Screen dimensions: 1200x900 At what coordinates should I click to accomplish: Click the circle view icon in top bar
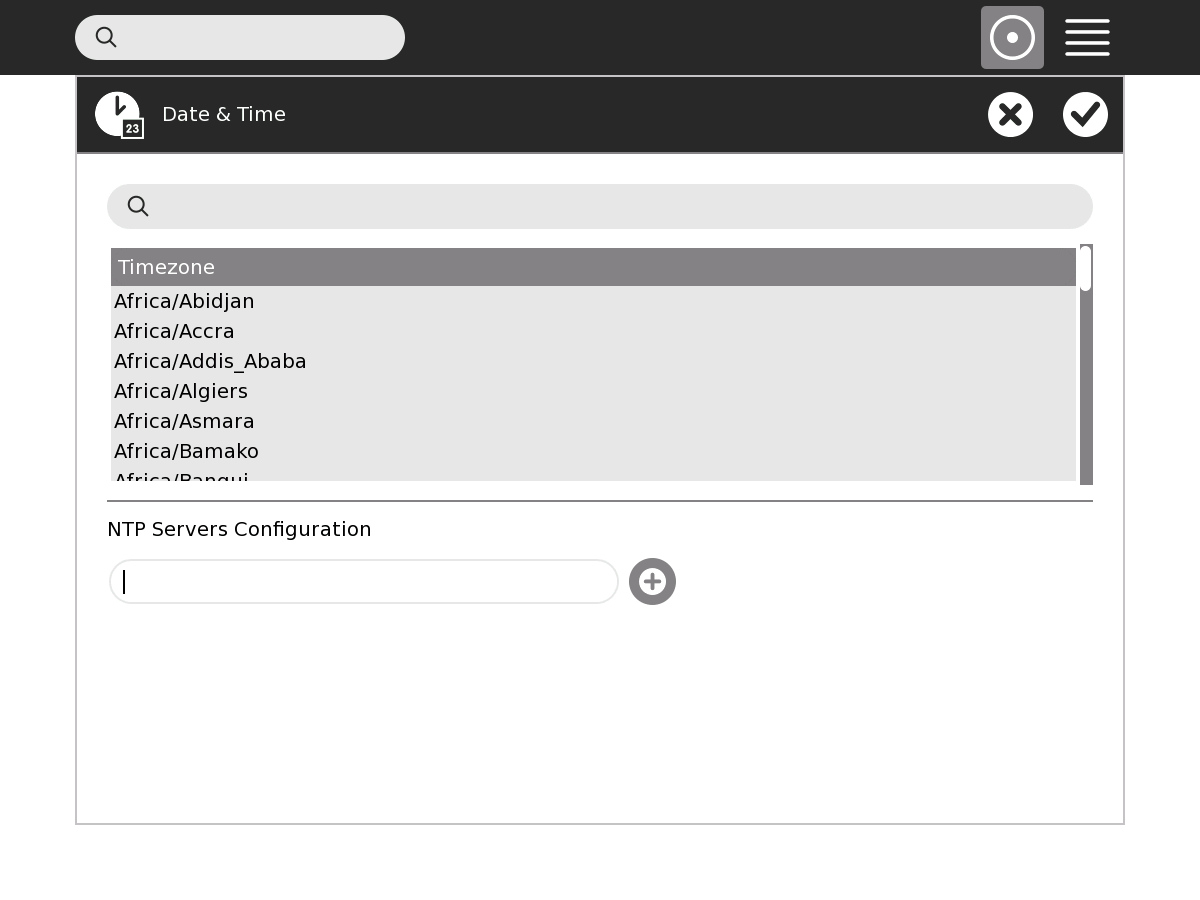[1012, 38]
